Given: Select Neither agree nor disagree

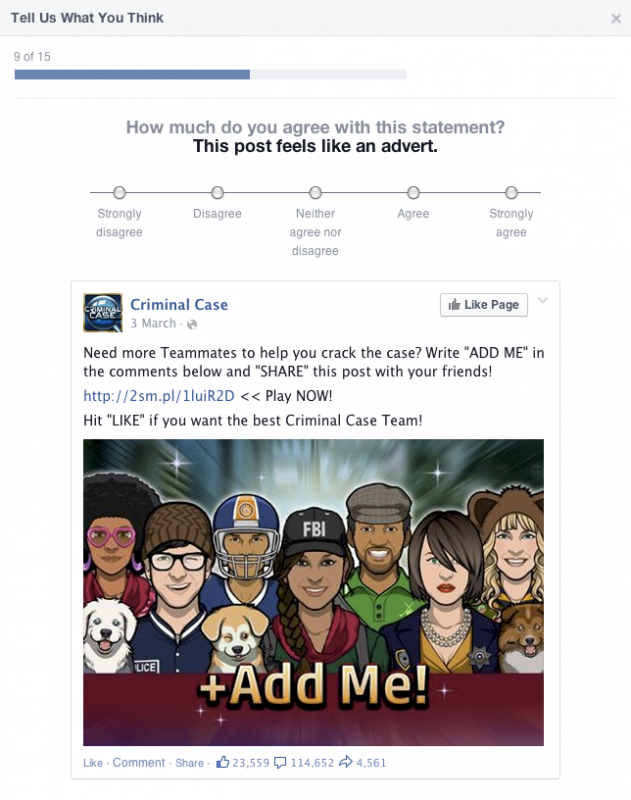Looking at the screenshot, I should point(315,192).
